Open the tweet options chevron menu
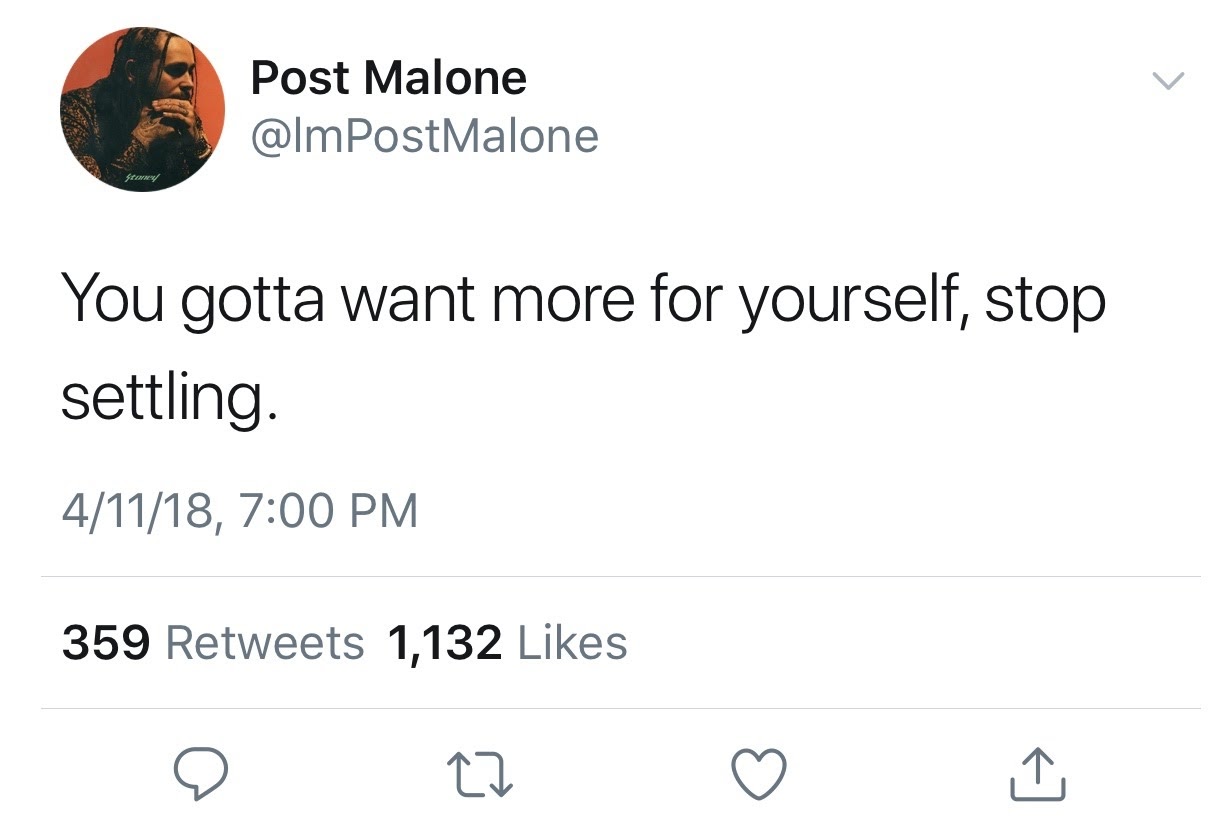The width and height of the screenshot is (1224, 838). pyautogui.click(x=1168, y=80)
